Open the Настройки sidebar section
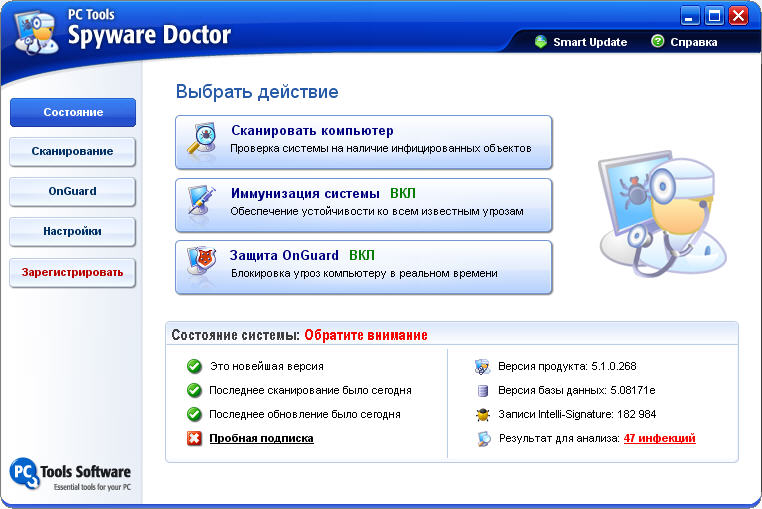 tap(72, 231)
